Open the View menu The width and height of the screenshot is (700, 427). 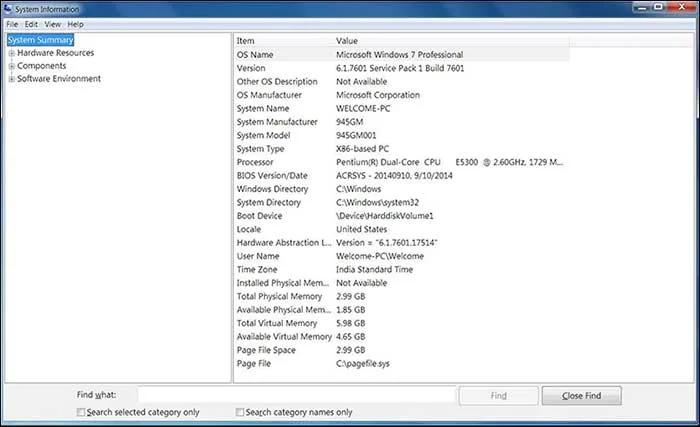(x=53, y=24)
